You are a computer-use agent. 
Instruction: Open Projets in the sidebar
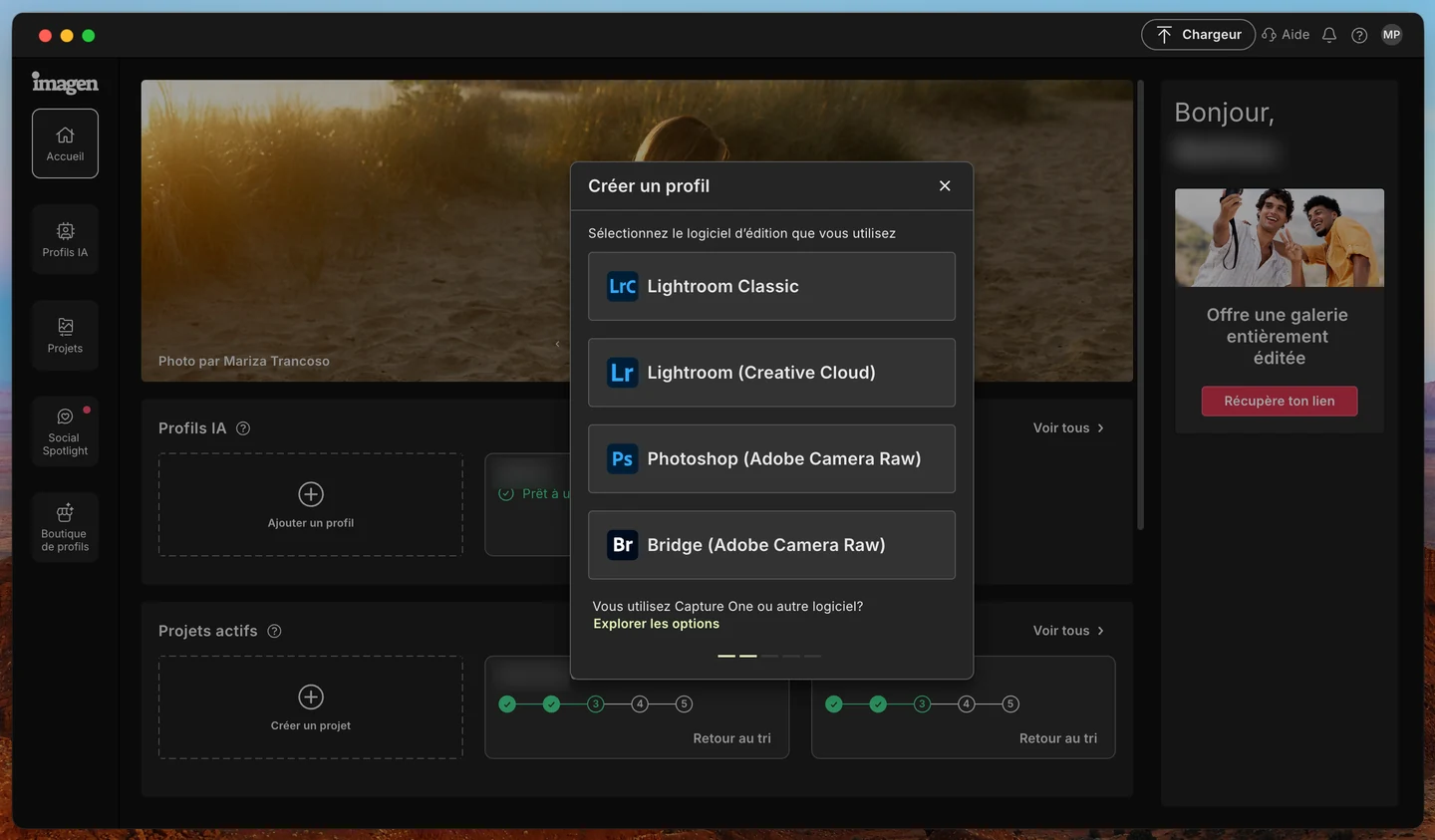(65, 335)
